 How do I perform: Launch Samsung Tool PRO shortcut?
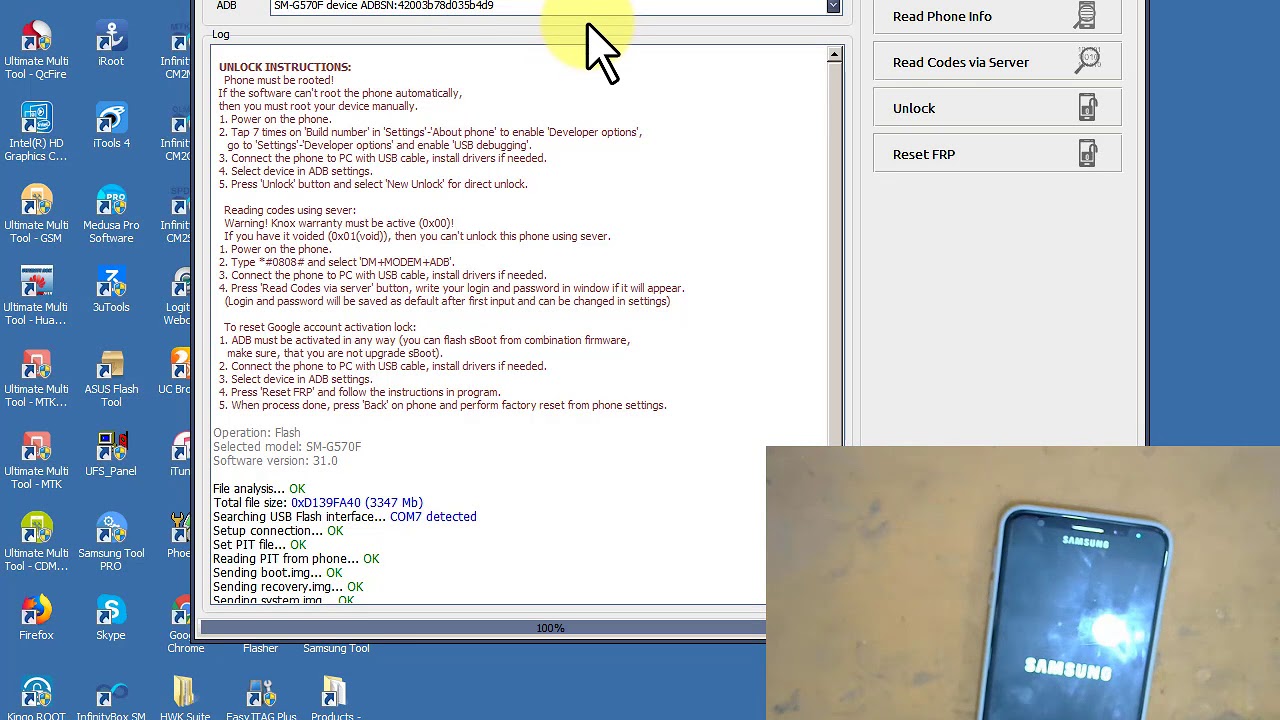pos(111,542)
